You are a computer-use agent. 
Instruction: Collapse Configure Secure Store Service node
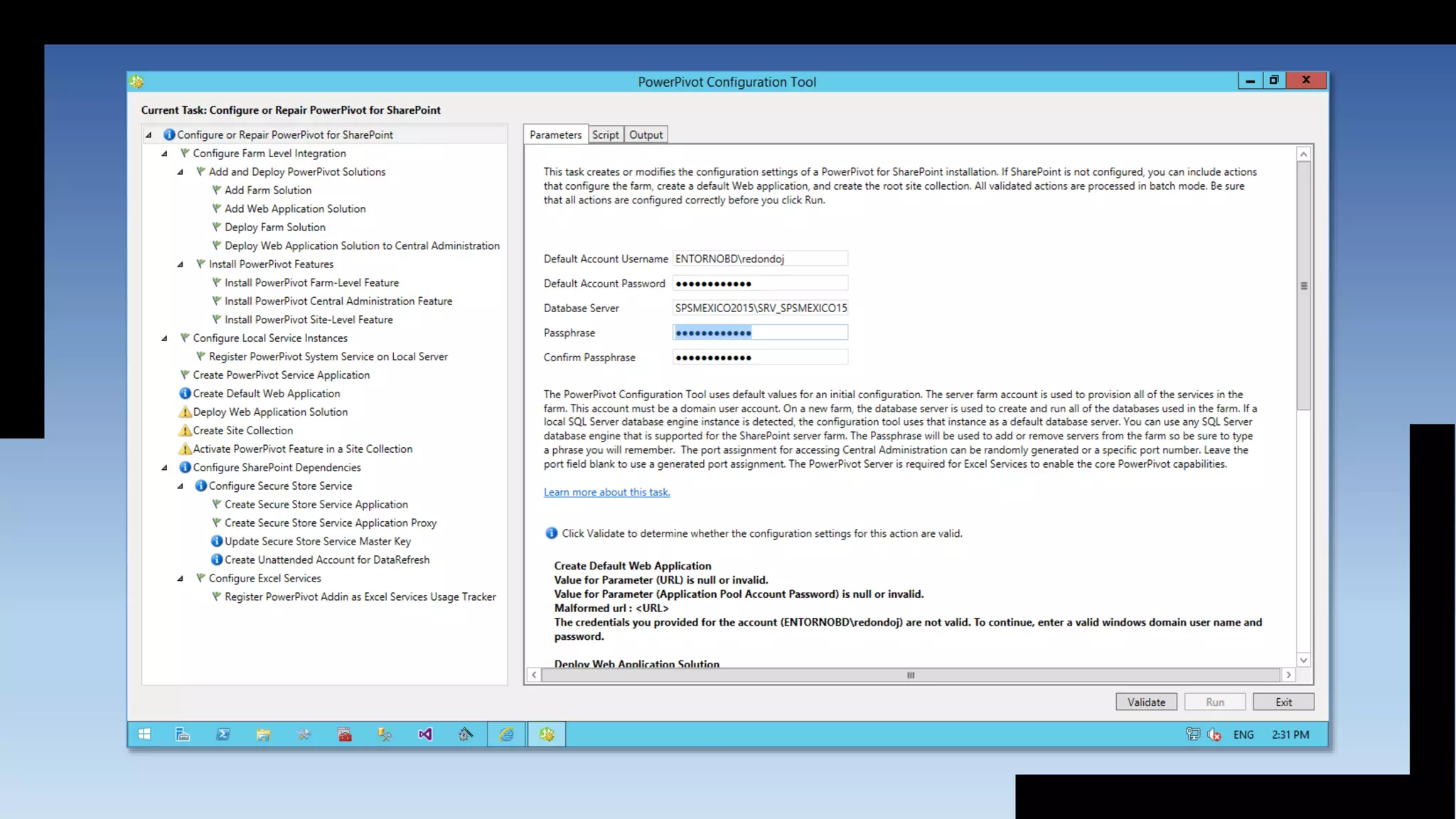(x=180, y=486)
